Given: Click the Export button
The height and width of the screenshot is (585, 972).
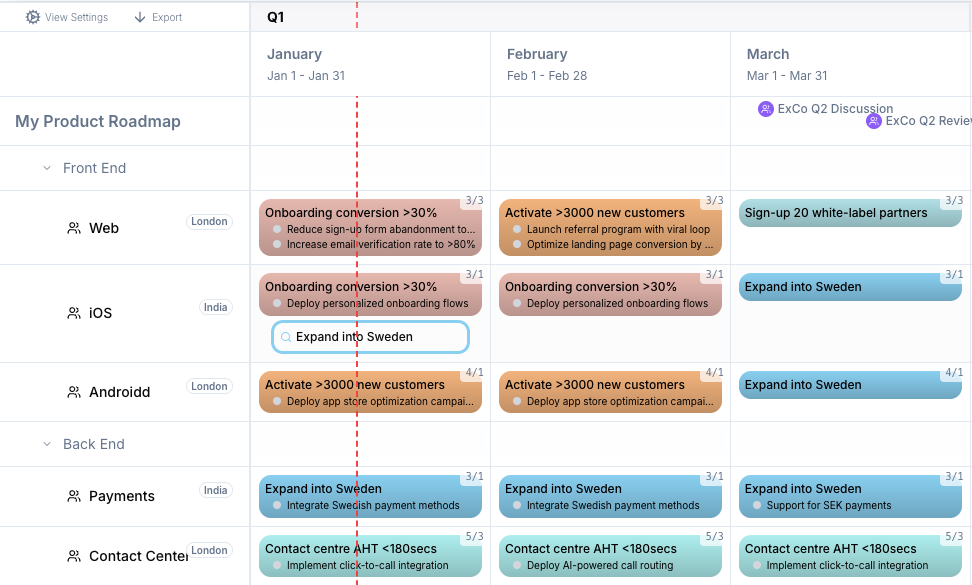Looking at the screenshot, I should click(x=158, y=17).
